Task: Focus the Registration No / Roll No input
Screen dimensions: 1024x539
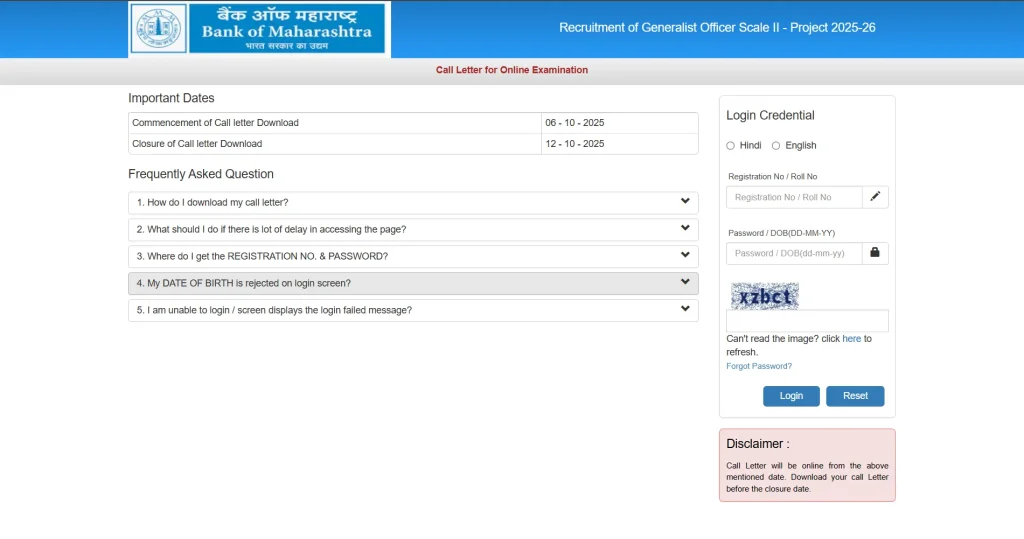Action: click(x=794, y=197)
